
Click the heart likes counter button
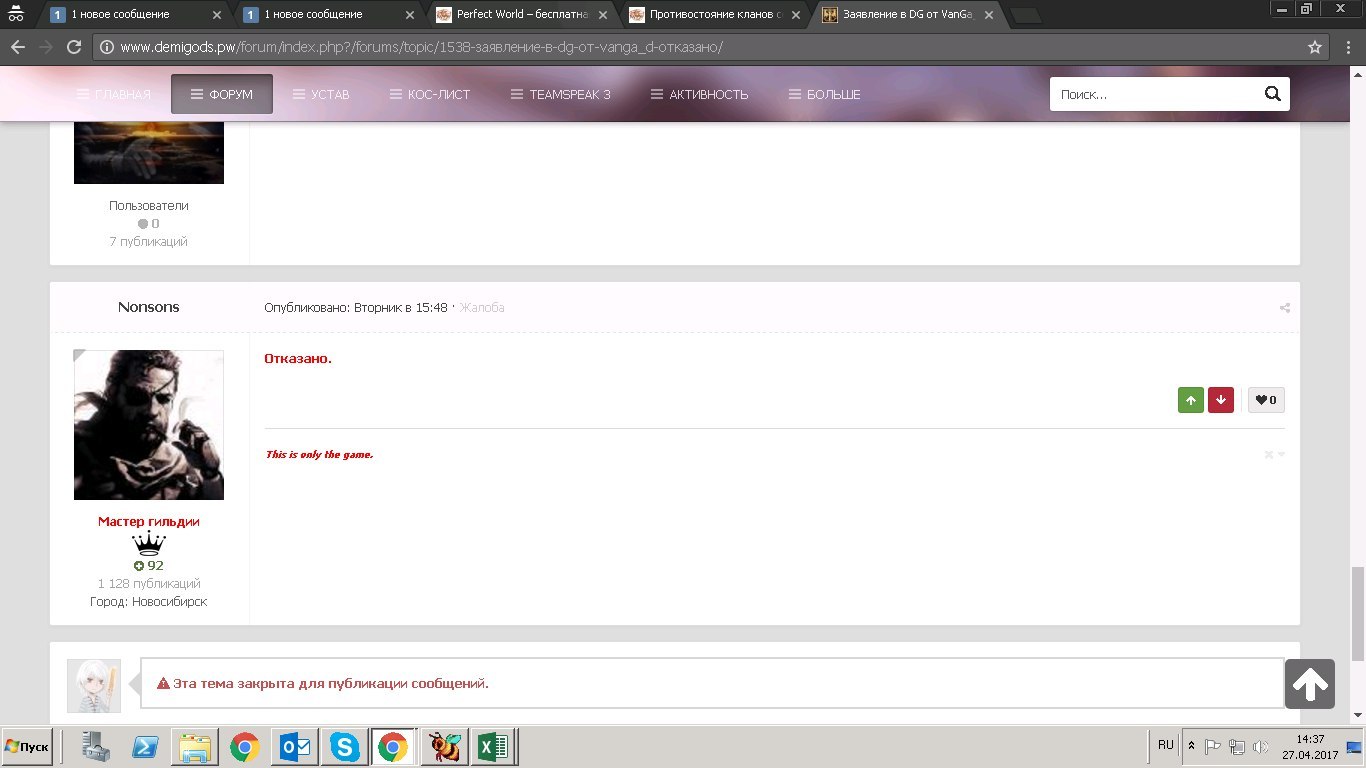(x=1266, y=400)
